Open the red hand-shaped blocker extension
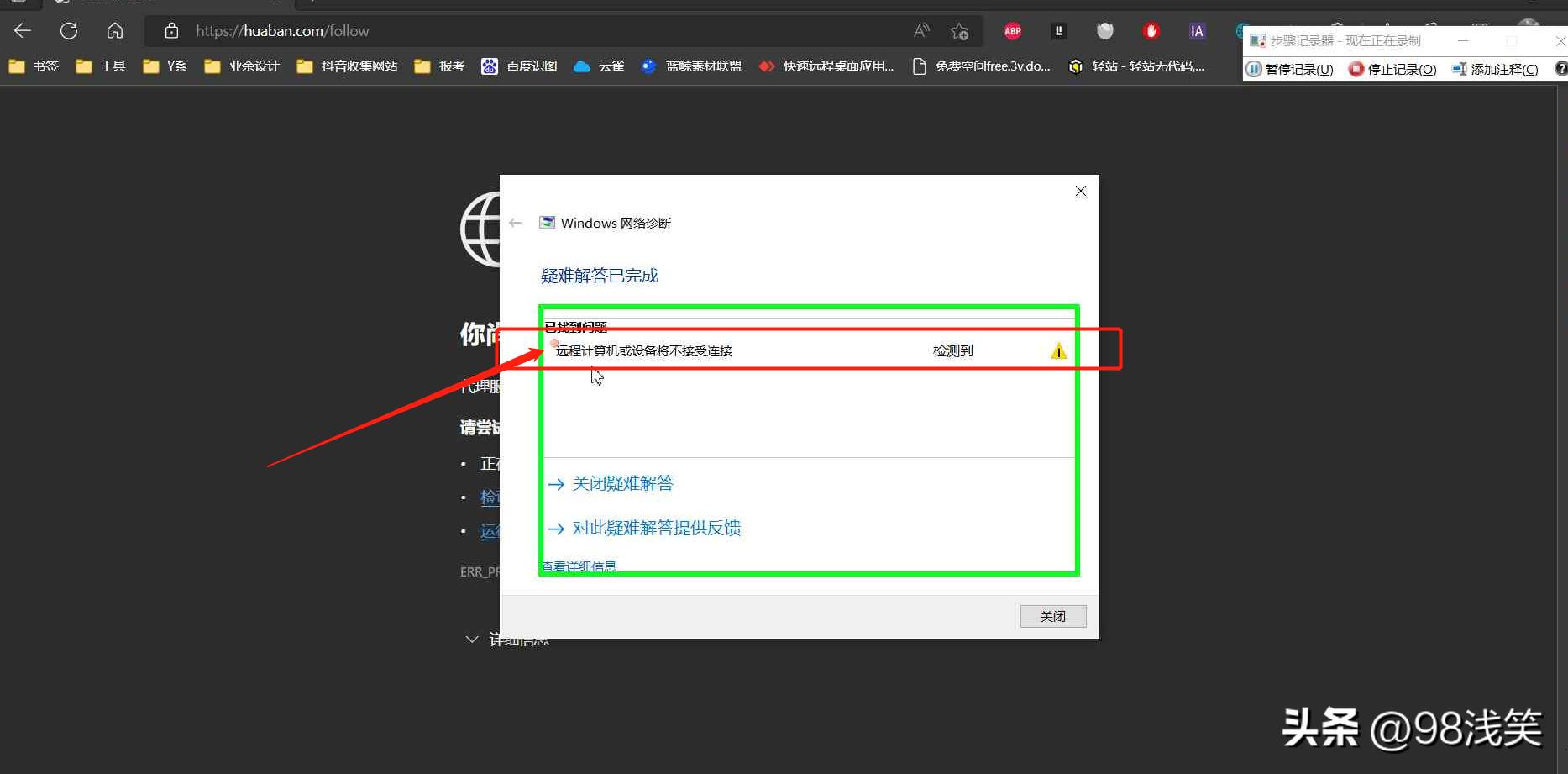 tap(1151, 30)
